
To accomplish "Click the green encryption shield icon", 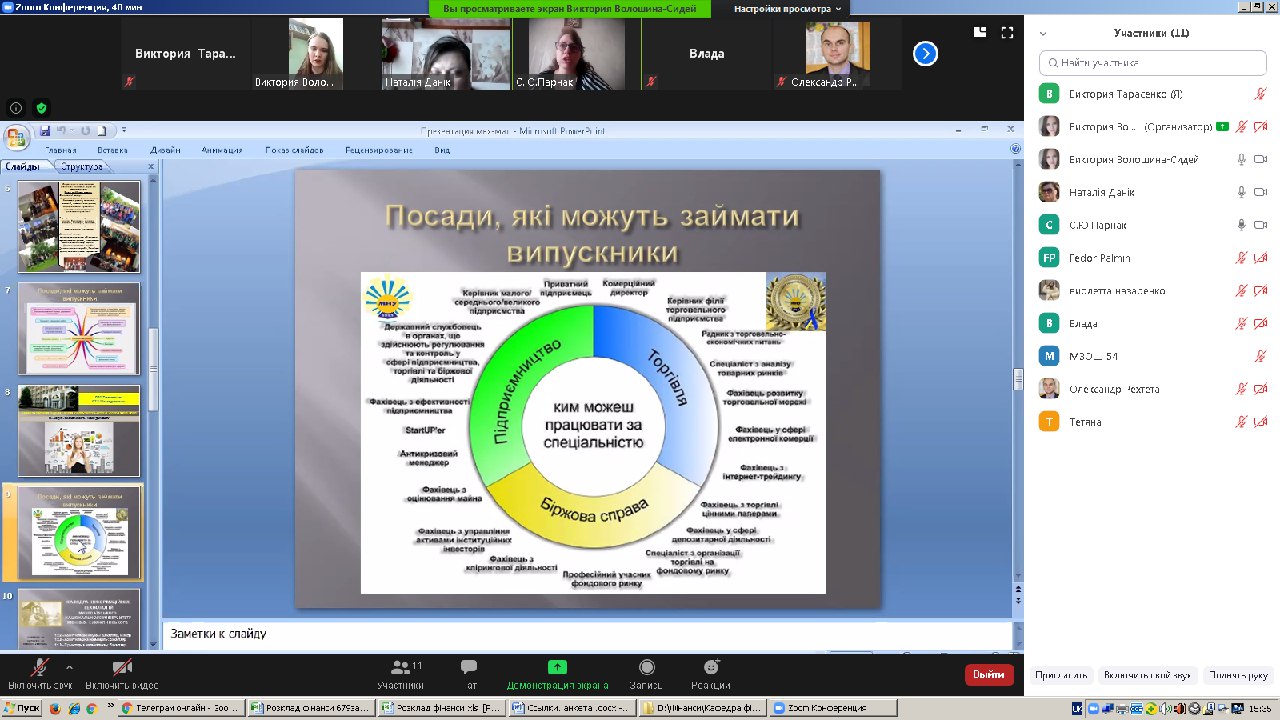I will pyautogui.click(x=41, y=108).
